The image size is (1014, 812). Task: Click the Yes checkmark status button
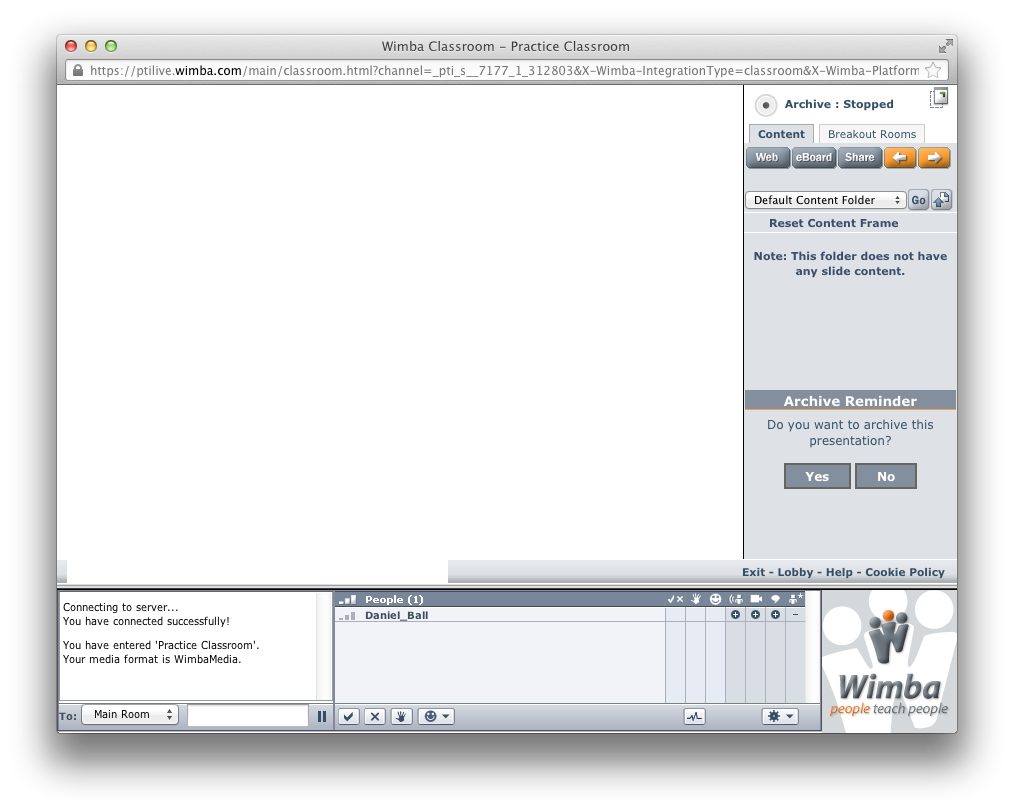click(349, 716)
